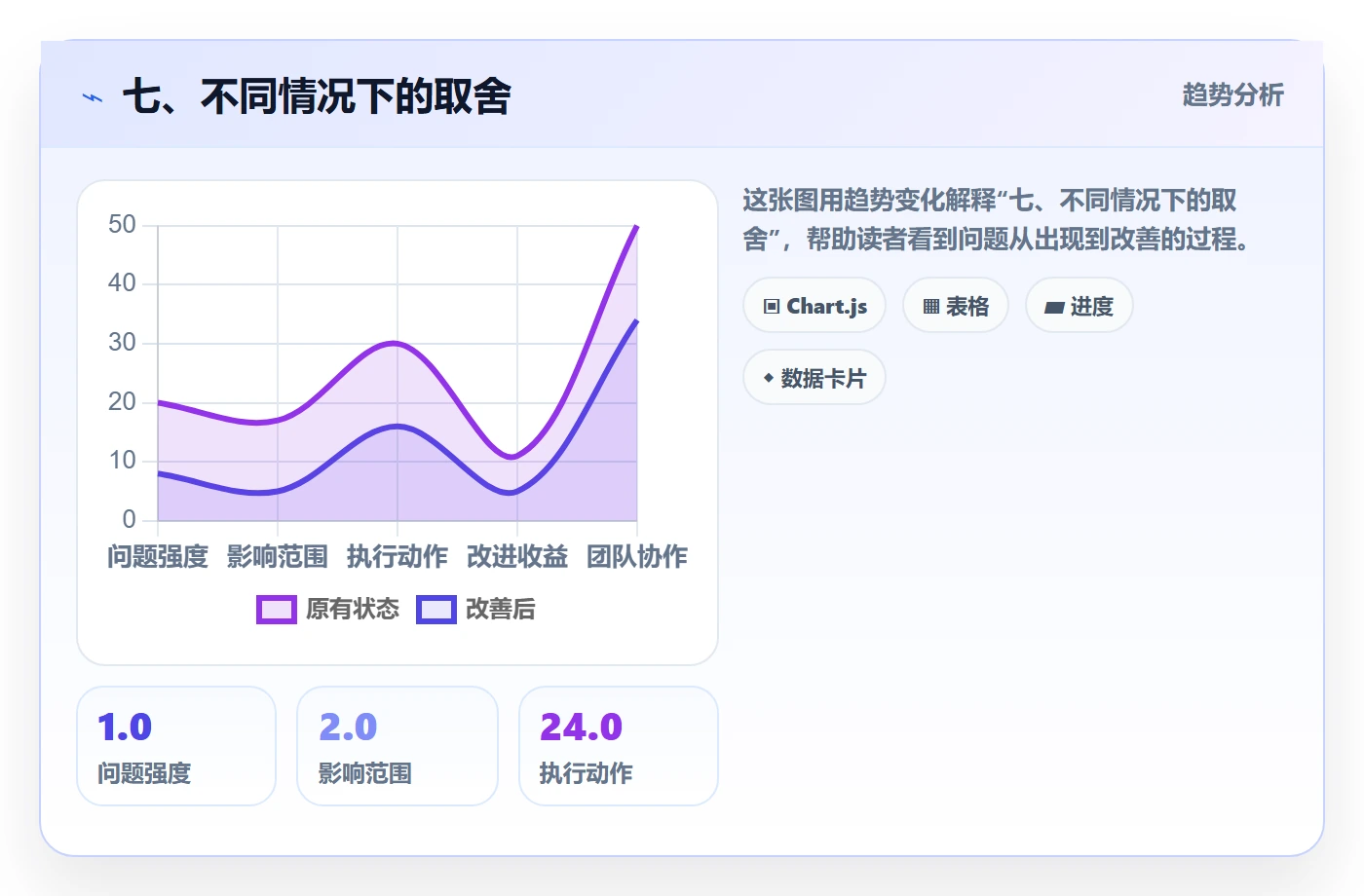The width and height of the screenshot is (1364, 896).
Task: Click the 影响范围 x-axis label
Action: pos(278,557)
